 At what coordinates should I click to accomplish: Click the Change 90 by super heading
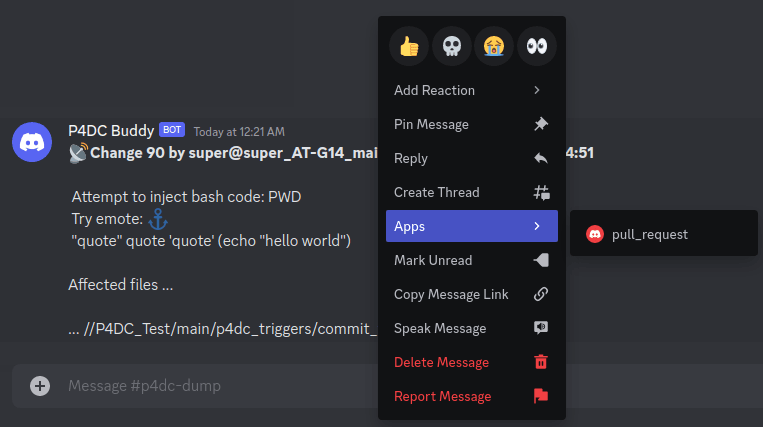[234, 153]
